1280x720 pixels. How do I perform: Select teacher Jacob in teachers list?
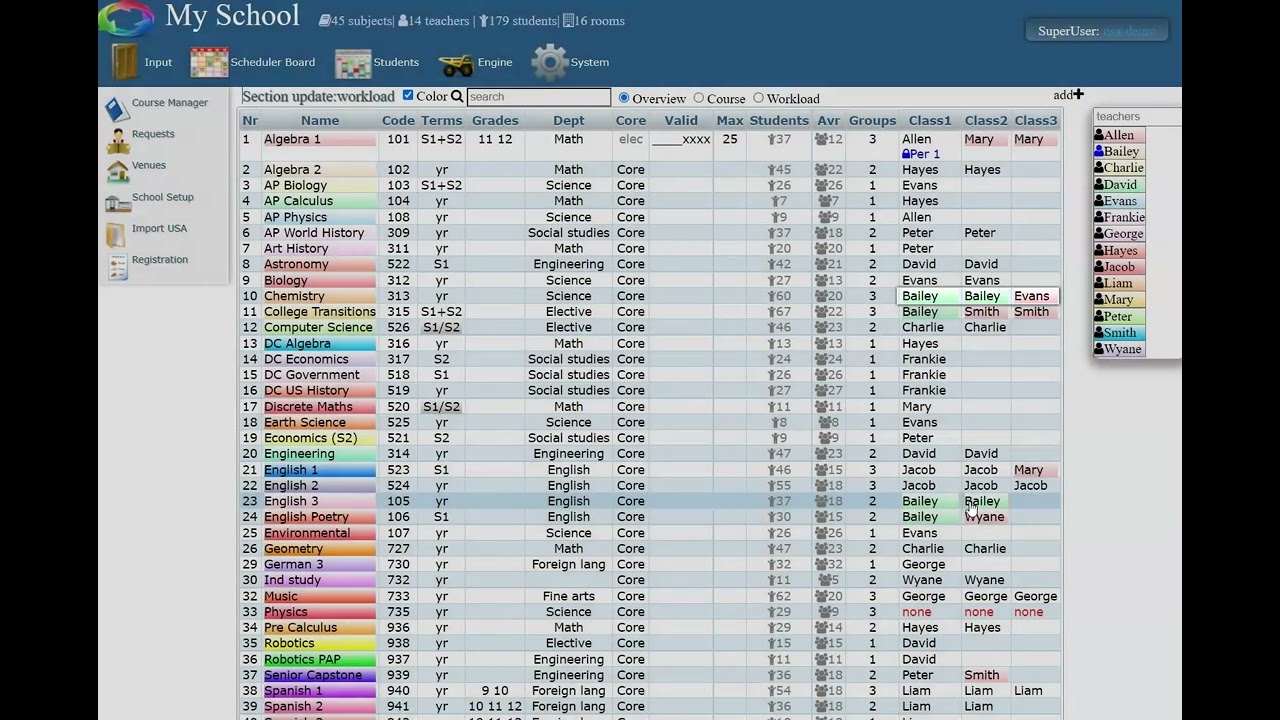tap(1119, 267)
